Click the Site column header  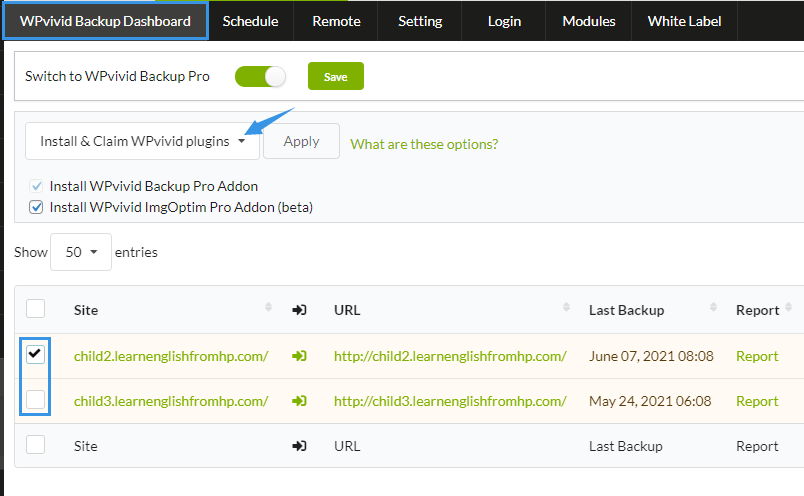[x=86, y=310]
